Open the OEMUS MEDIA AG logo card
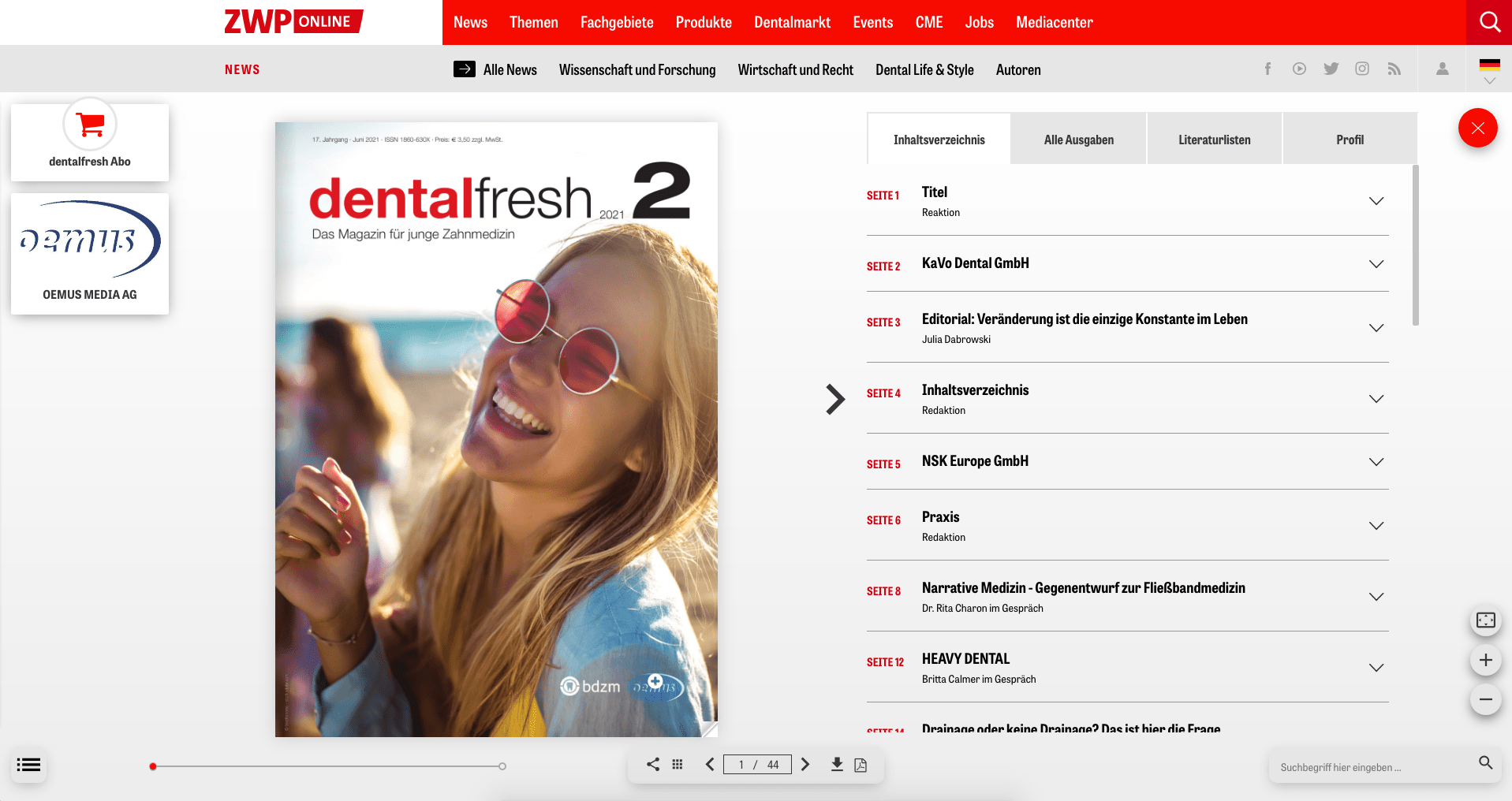 pyautogui.click(x=90, y=254)
